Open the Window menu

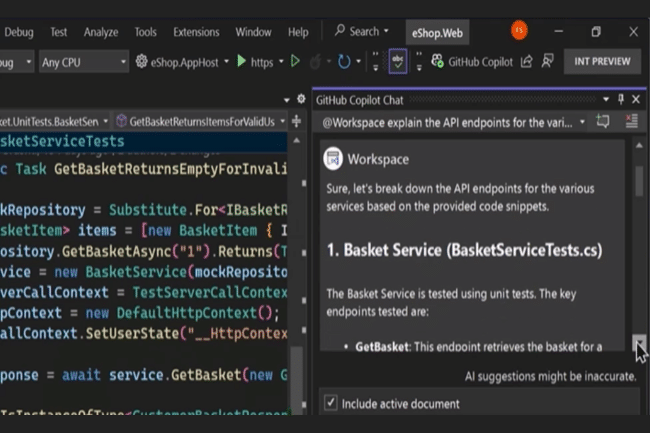pyautogui.click(x=253, y=32)
